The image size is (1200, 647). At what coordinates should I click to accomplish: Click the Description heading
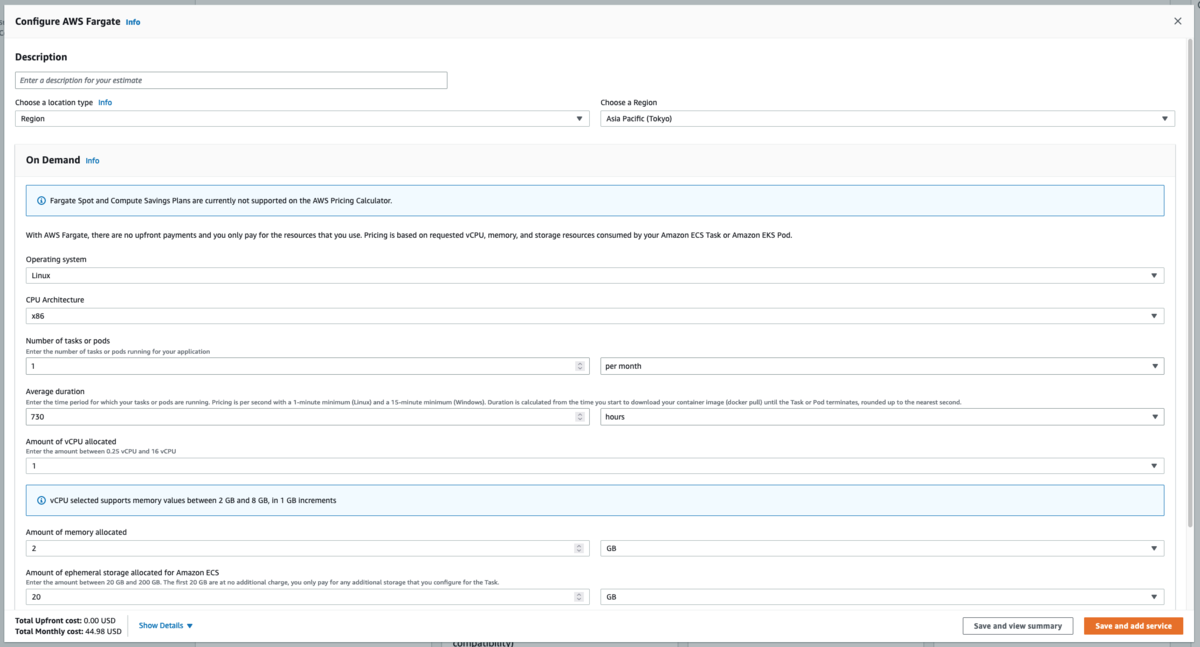tap(41, 57)
